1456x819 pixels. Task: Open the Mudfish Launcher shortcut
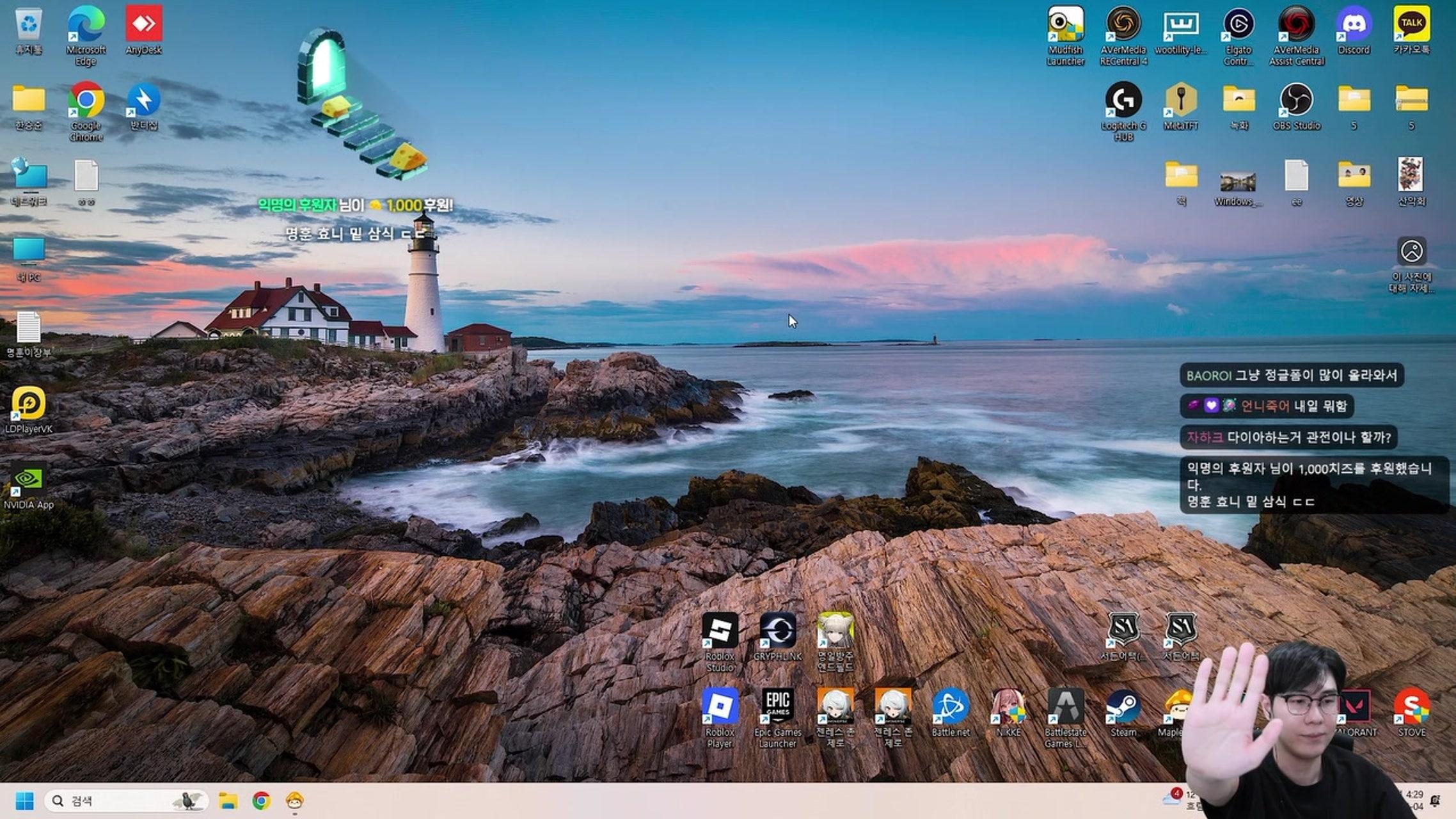[1065, 26]
